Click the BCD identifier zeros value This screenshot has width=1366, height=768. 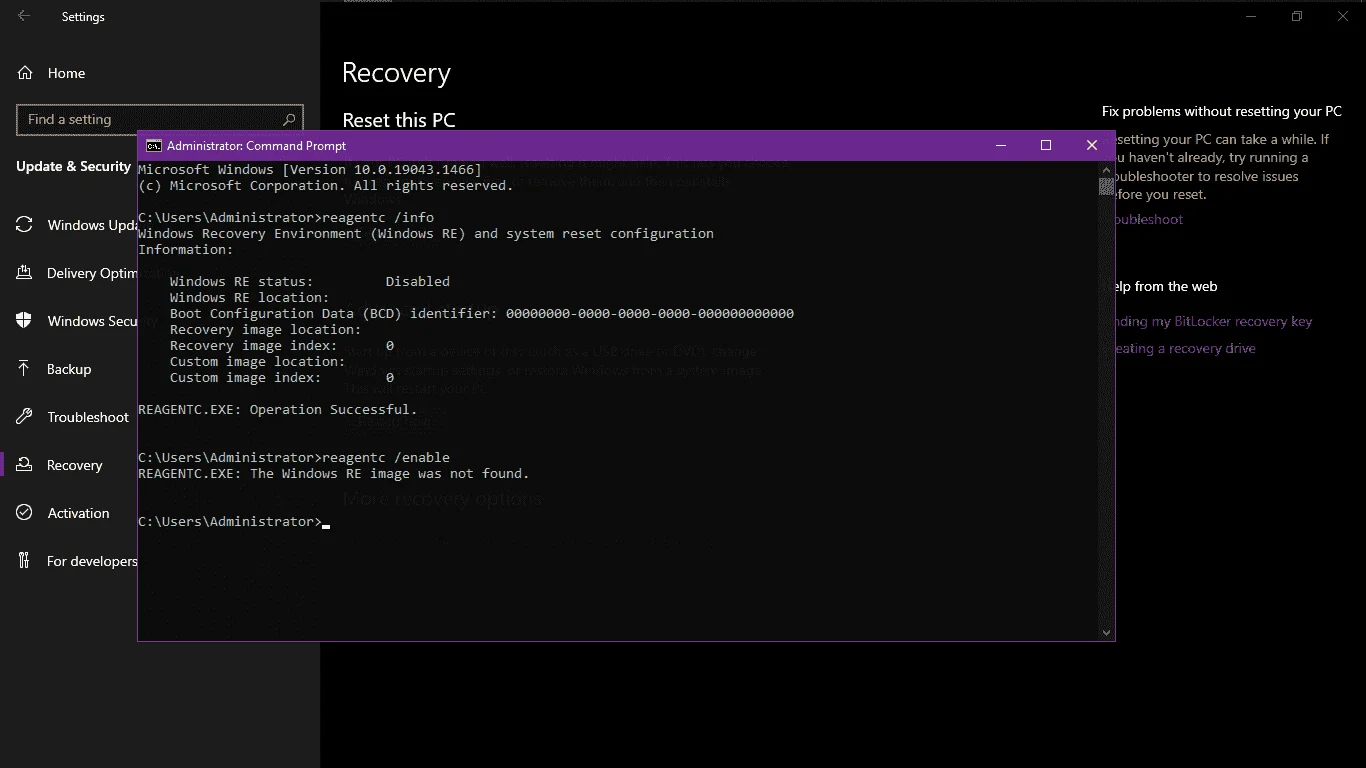[650, 313]
